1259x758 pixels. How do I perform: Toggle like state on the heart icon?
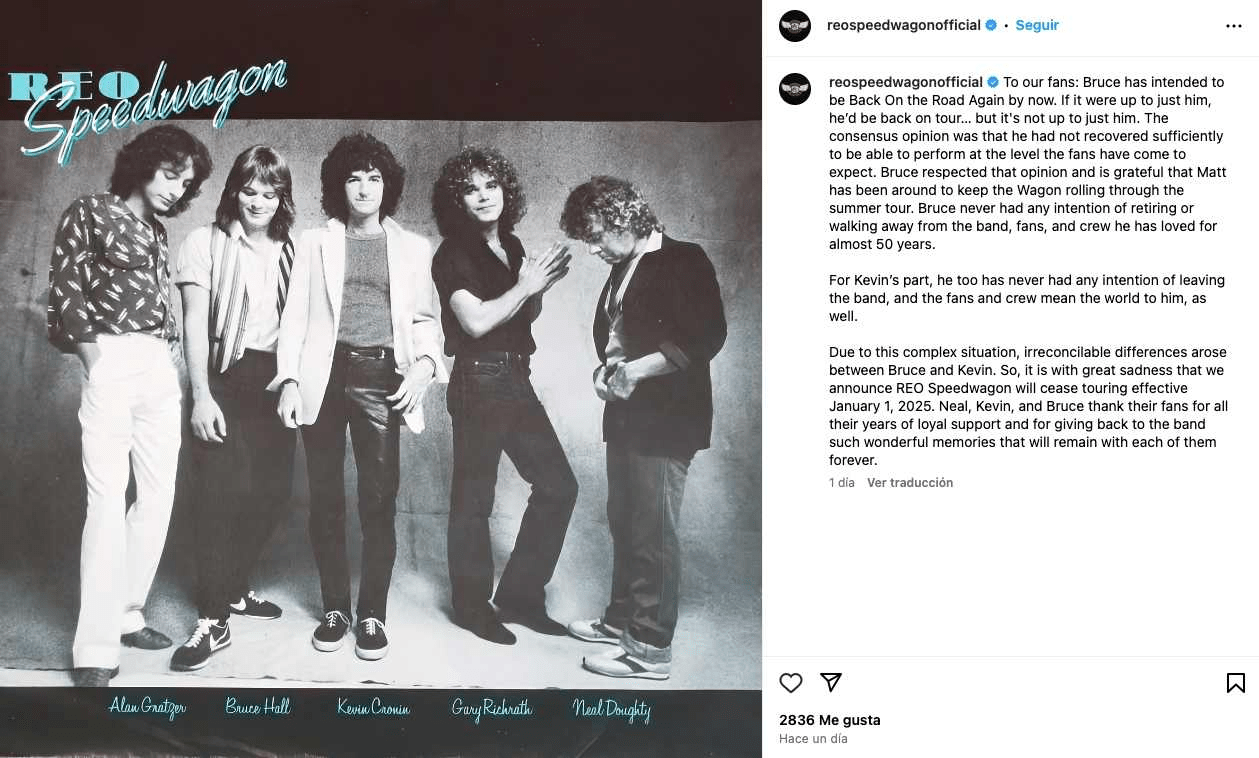pyautogui.click(x=790, y=682)
